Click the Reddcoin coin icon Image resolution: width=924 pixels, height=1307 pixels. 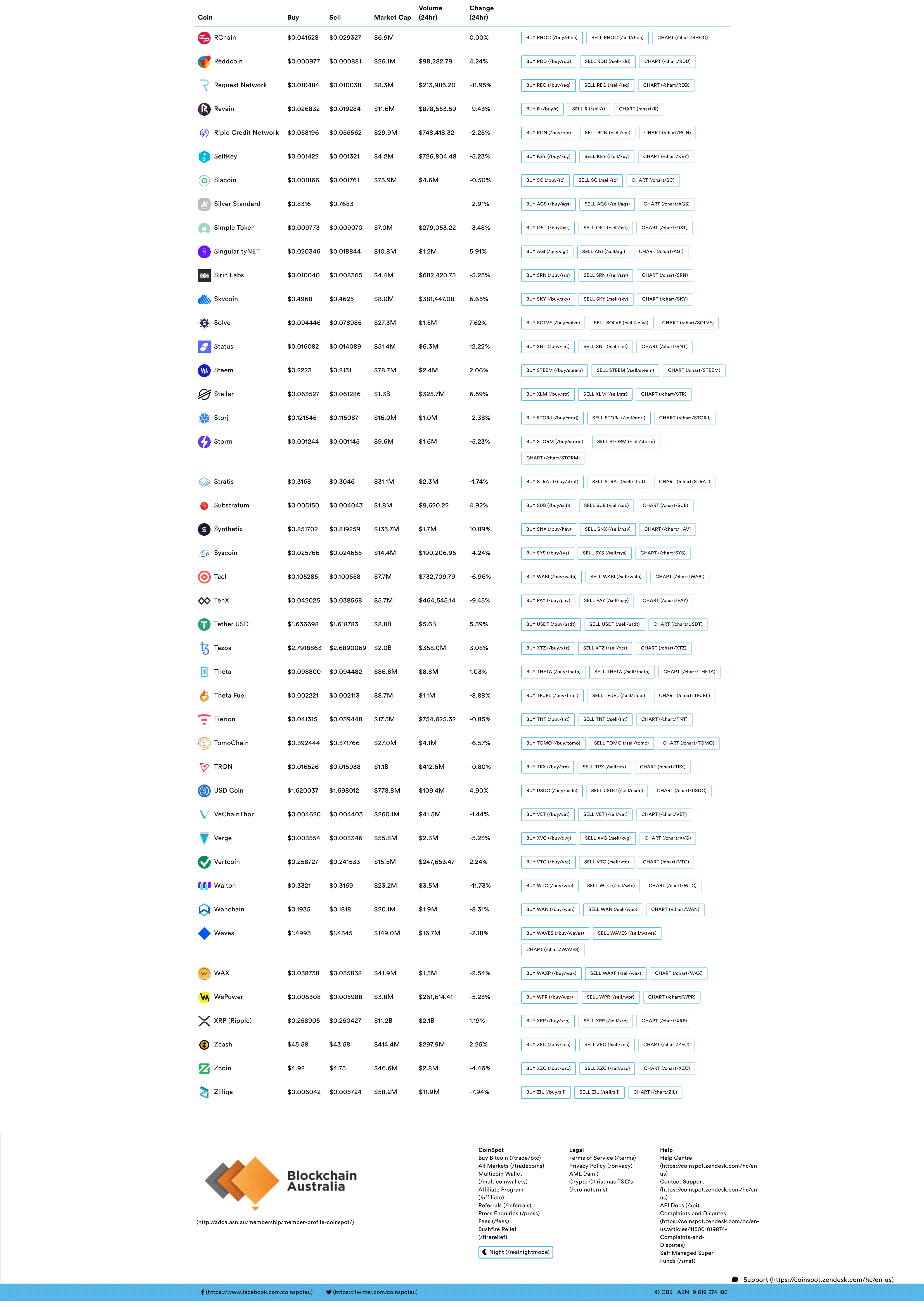point(204,62)
